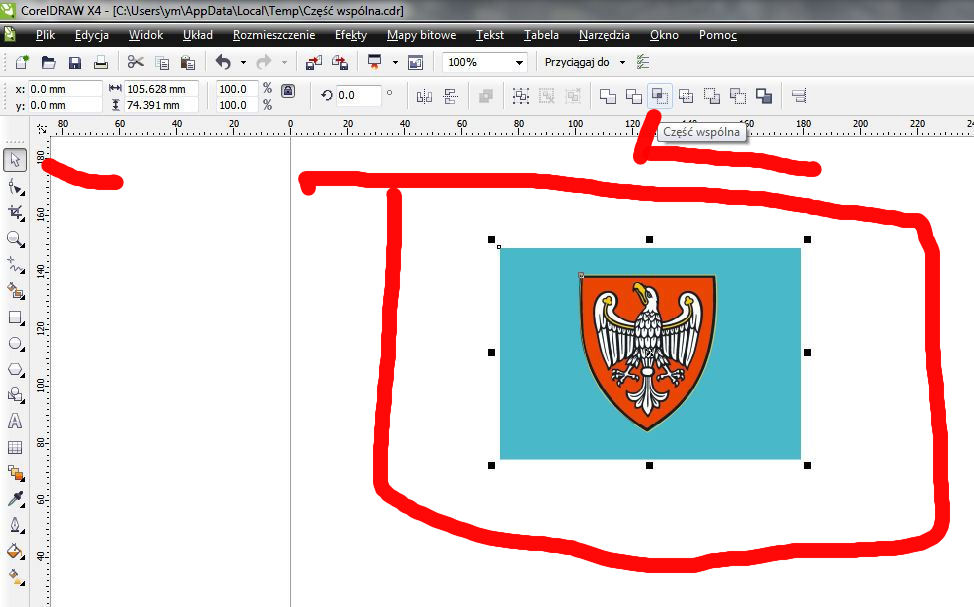Activate the Text tool
The width and height of the screenshot is (974, 607).
(x=15, y=421)
